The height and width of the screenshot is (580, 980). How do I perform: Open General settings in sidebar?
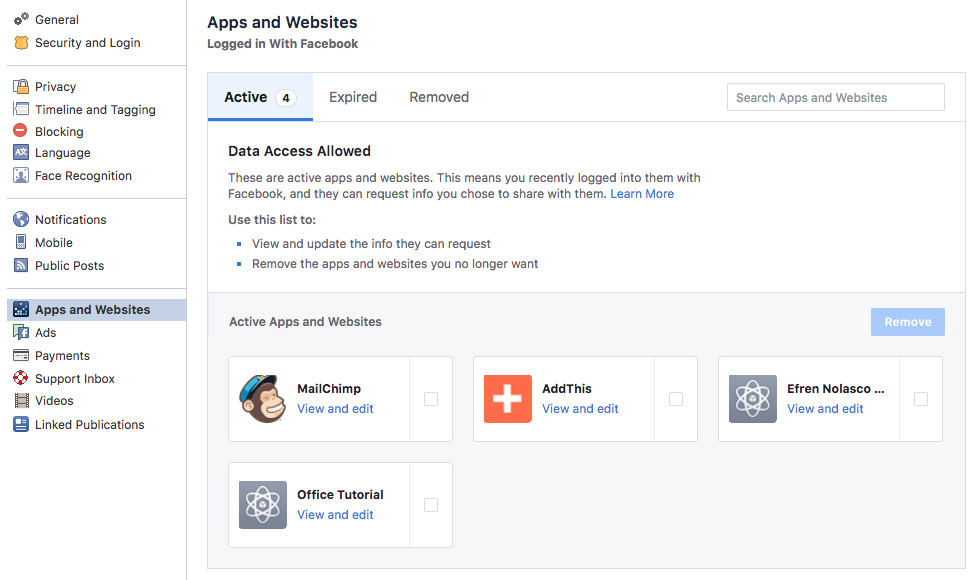[x=57, y=19]
